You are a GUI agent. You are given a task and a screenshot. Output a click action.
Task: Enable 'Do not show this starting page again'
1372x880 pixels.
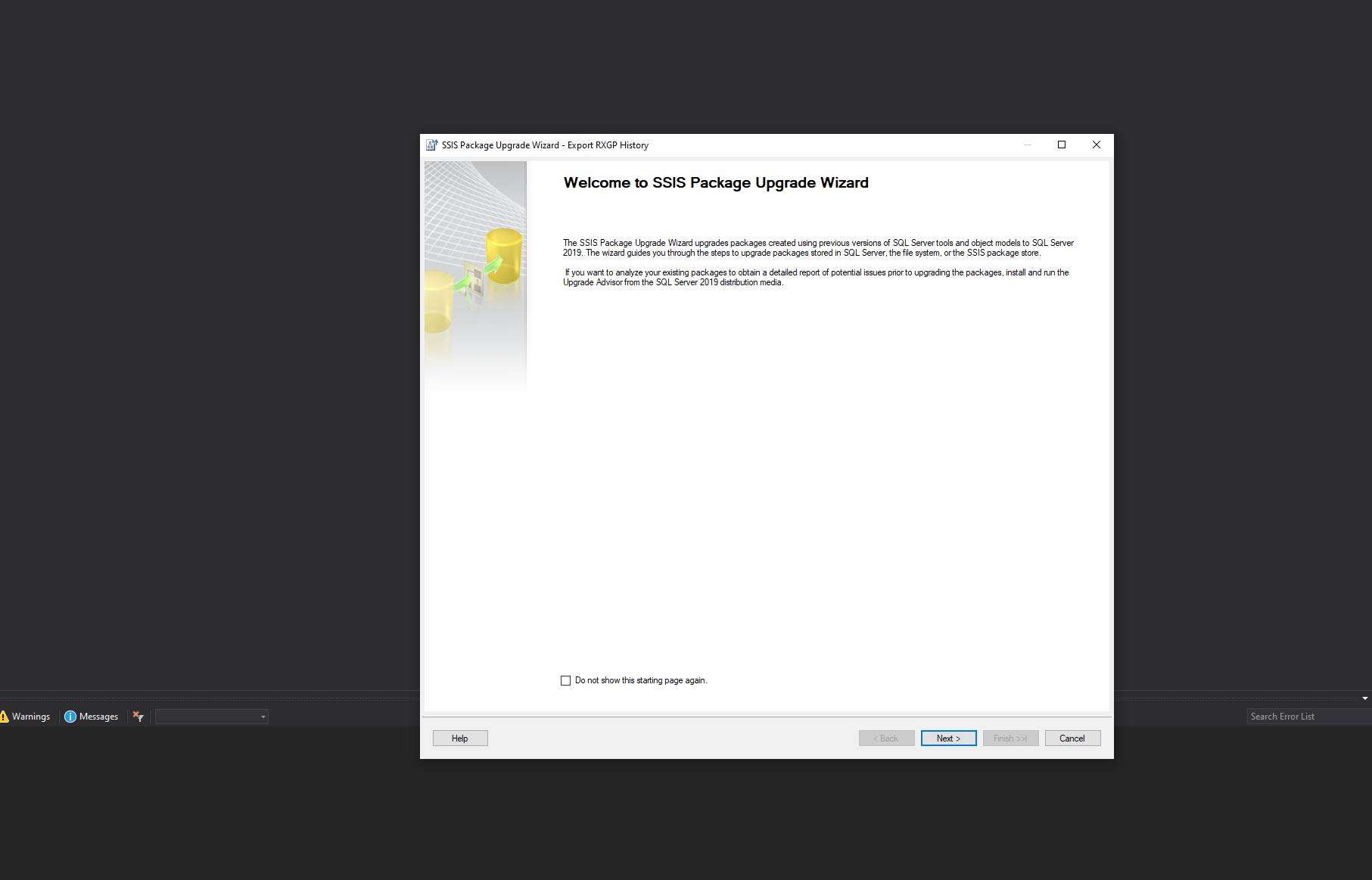coord(565,680)
